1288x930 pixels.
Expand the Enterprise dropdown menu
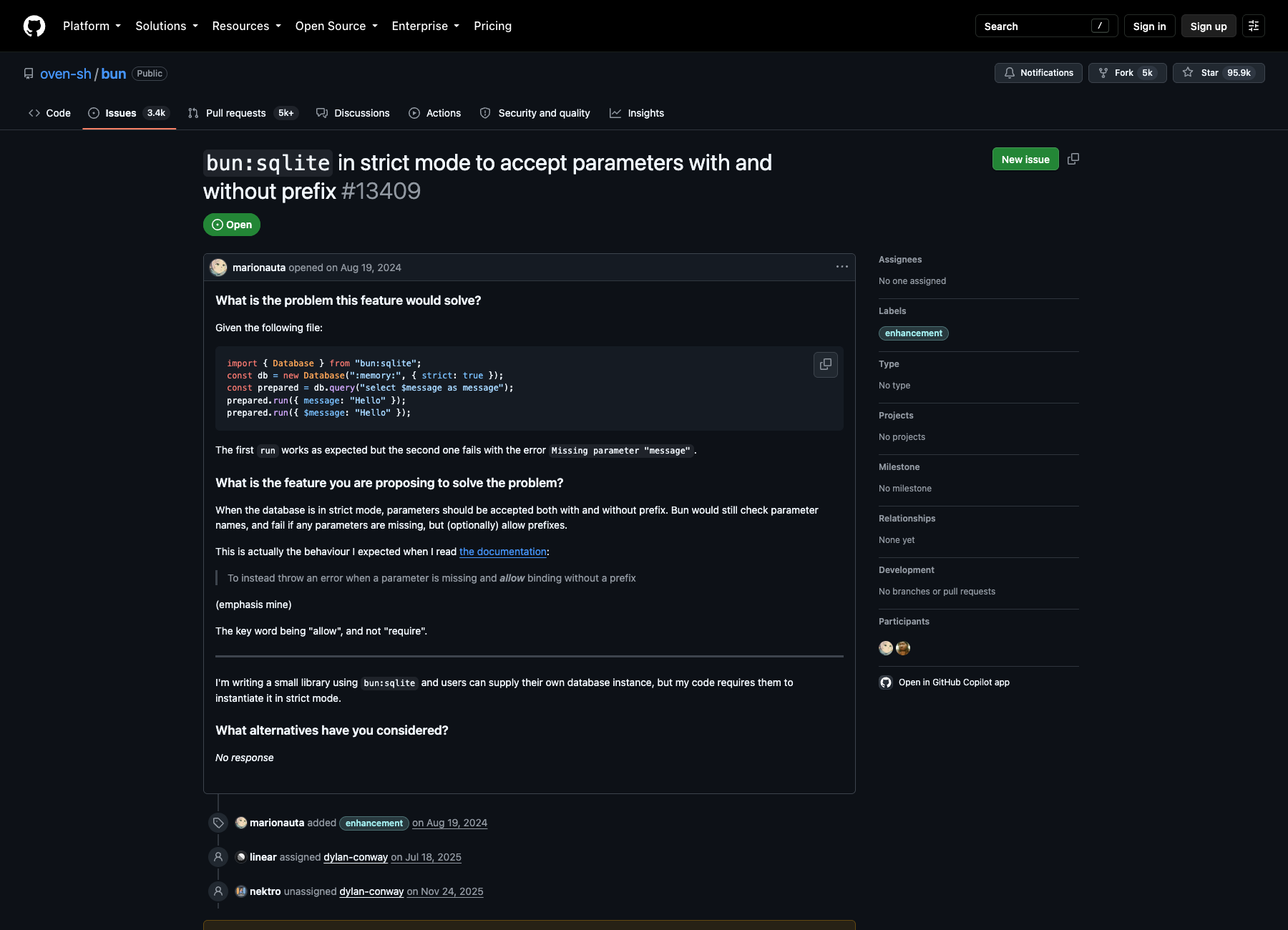coord(426,26)
